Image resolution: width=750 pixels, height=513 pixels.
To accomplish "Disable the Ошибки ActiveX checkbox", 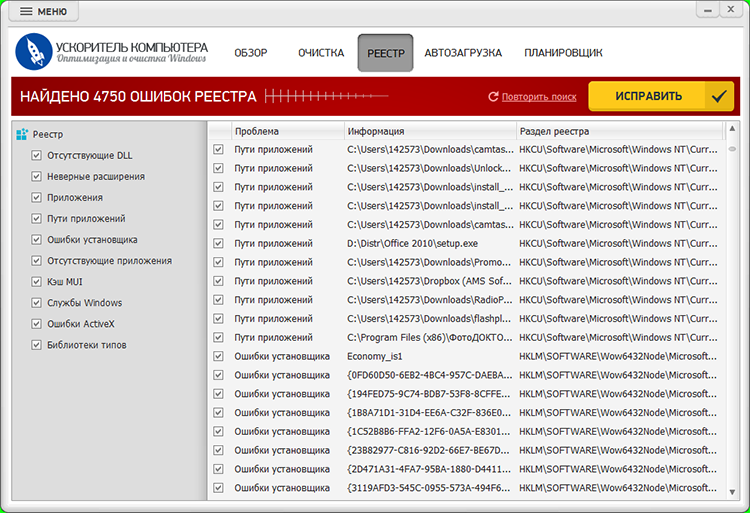I will [37, 324].
